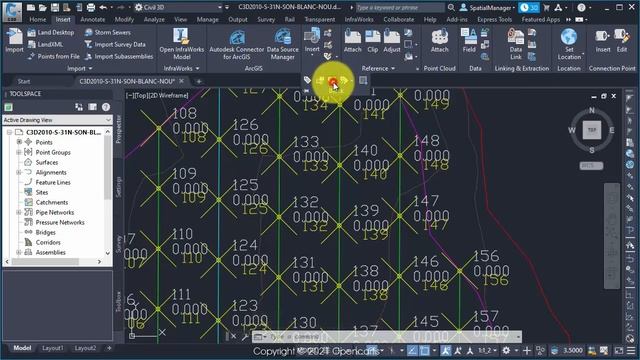The width and height of the screenshot is (640, 360).
Task: Expand the Point Groups node
Action: click(x=19, y=152)
